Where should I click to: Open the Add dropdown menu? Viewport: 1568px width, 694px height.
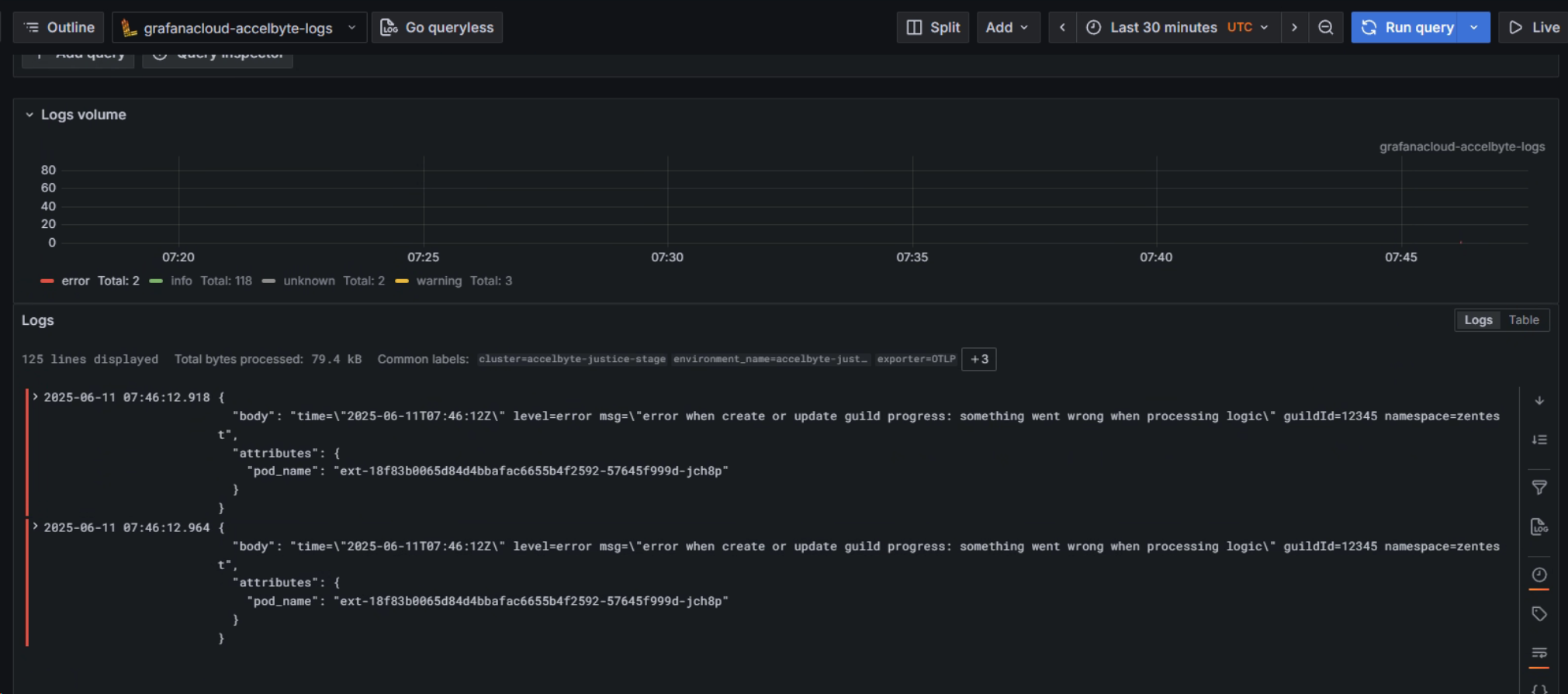1008,27
